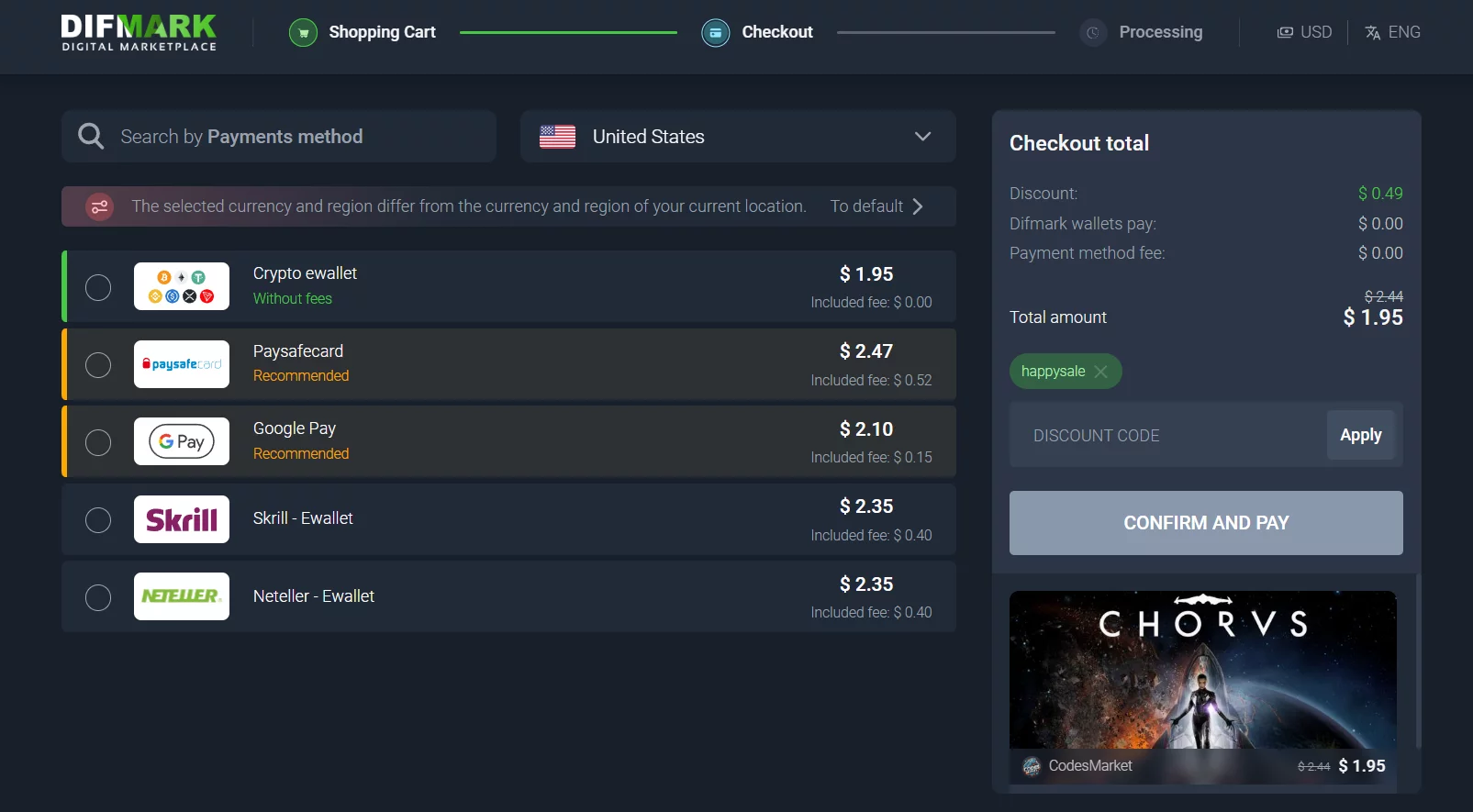Open the ENG language selector
The height and width of the screenshot is (812, 1473).
pyautogui.click(x=1392, y=32)
